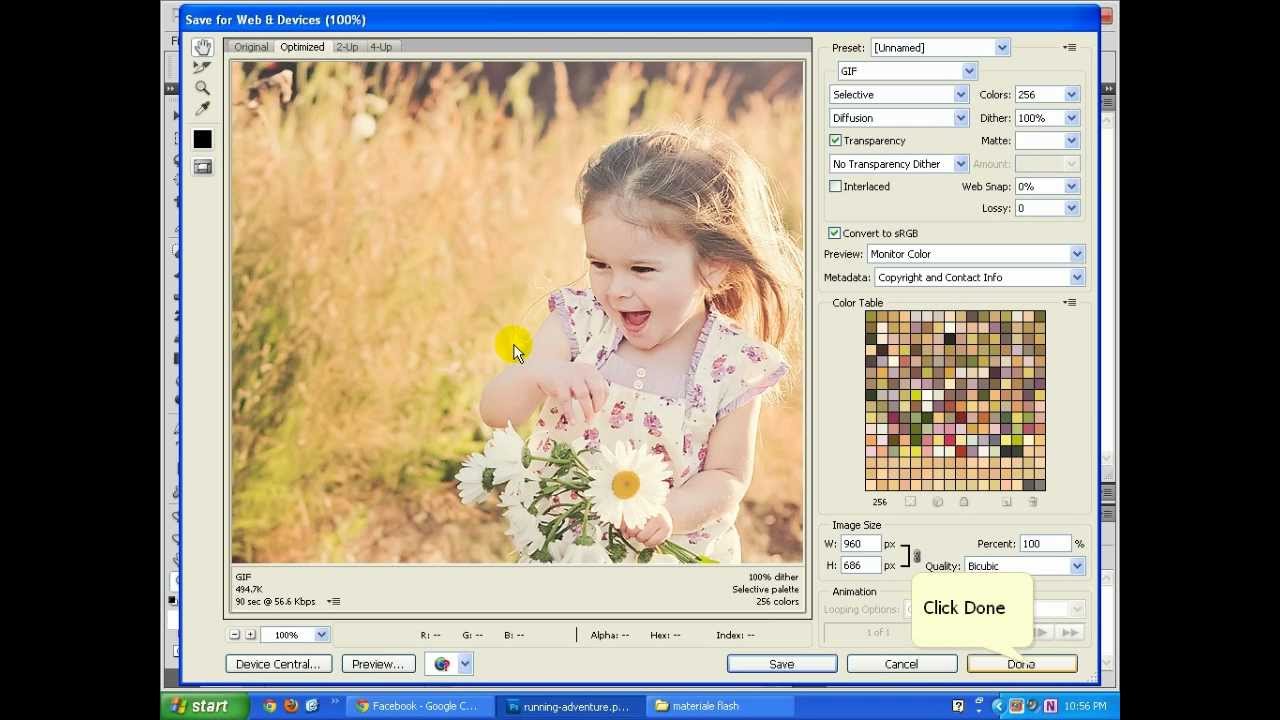Toggle Convert to sRGB checkbox
Viewport: 1280px width, 720px height.
coord(834,233)
